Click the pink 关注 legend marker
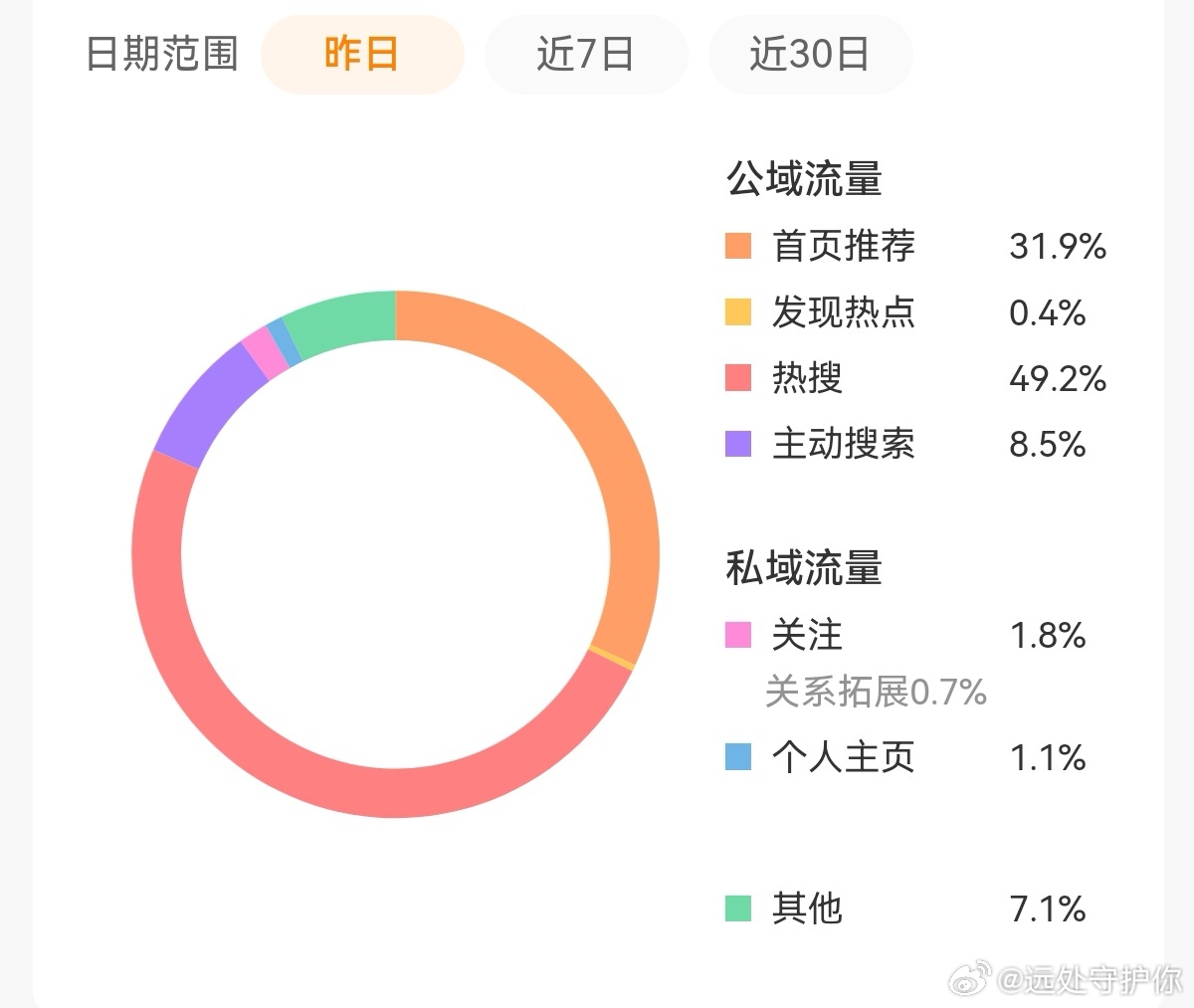 (x=737, y=635)
